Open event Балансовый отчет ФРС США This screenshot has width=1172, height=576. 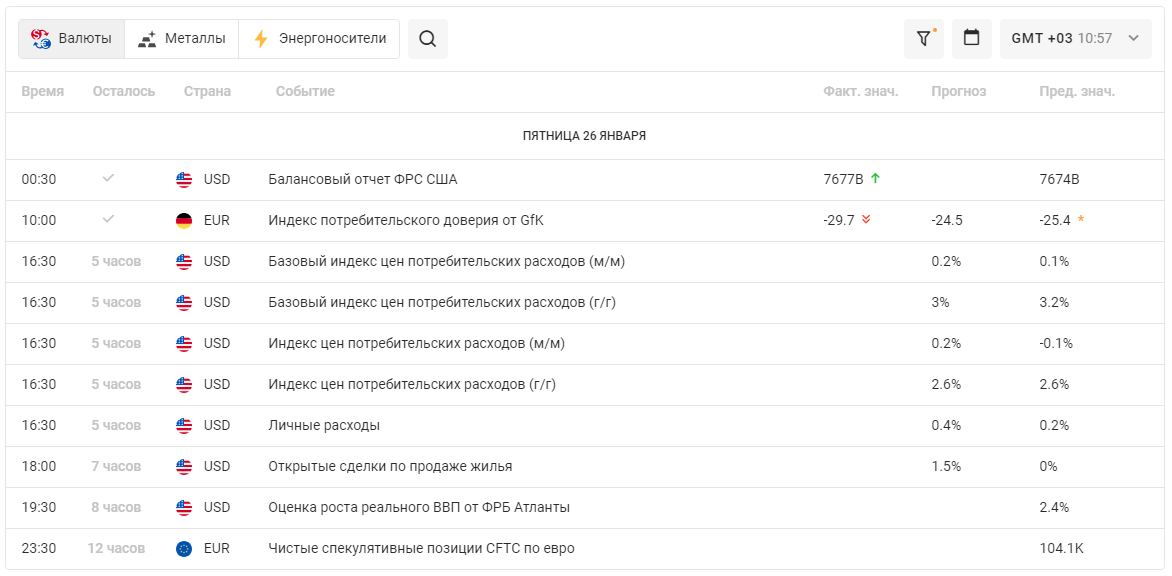pos(362,179)
